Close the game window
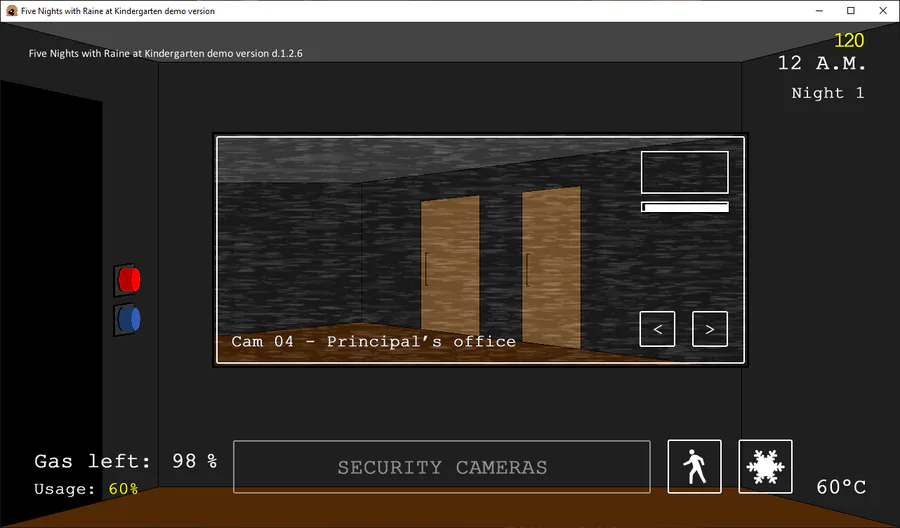Screen dimensions: 900x528 [x=883, y=11]
